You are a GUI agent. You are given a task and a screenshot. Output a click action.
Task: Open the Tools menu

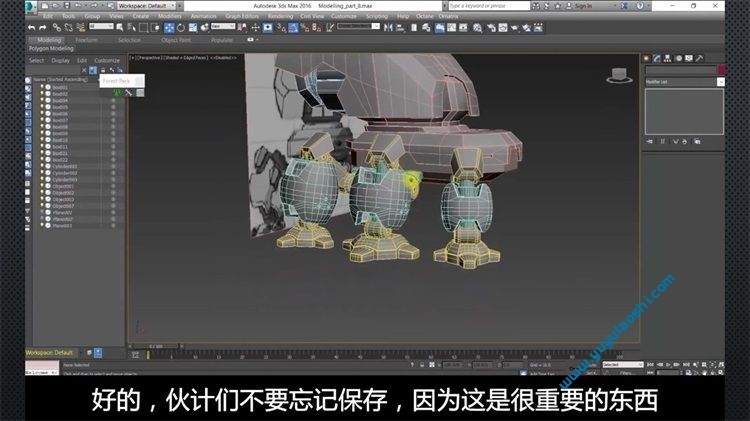click(x=68, y=16)
